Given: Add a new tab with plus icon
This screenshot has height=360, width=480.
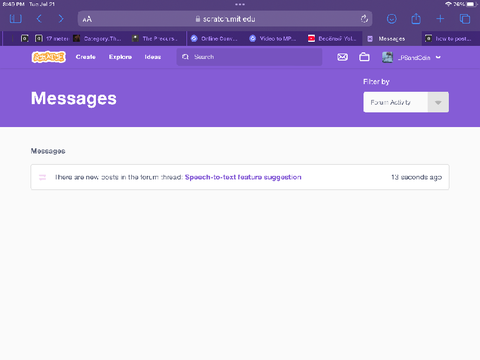Looking at the screenshot, I should pyautogui.click(x=440, y=19).
